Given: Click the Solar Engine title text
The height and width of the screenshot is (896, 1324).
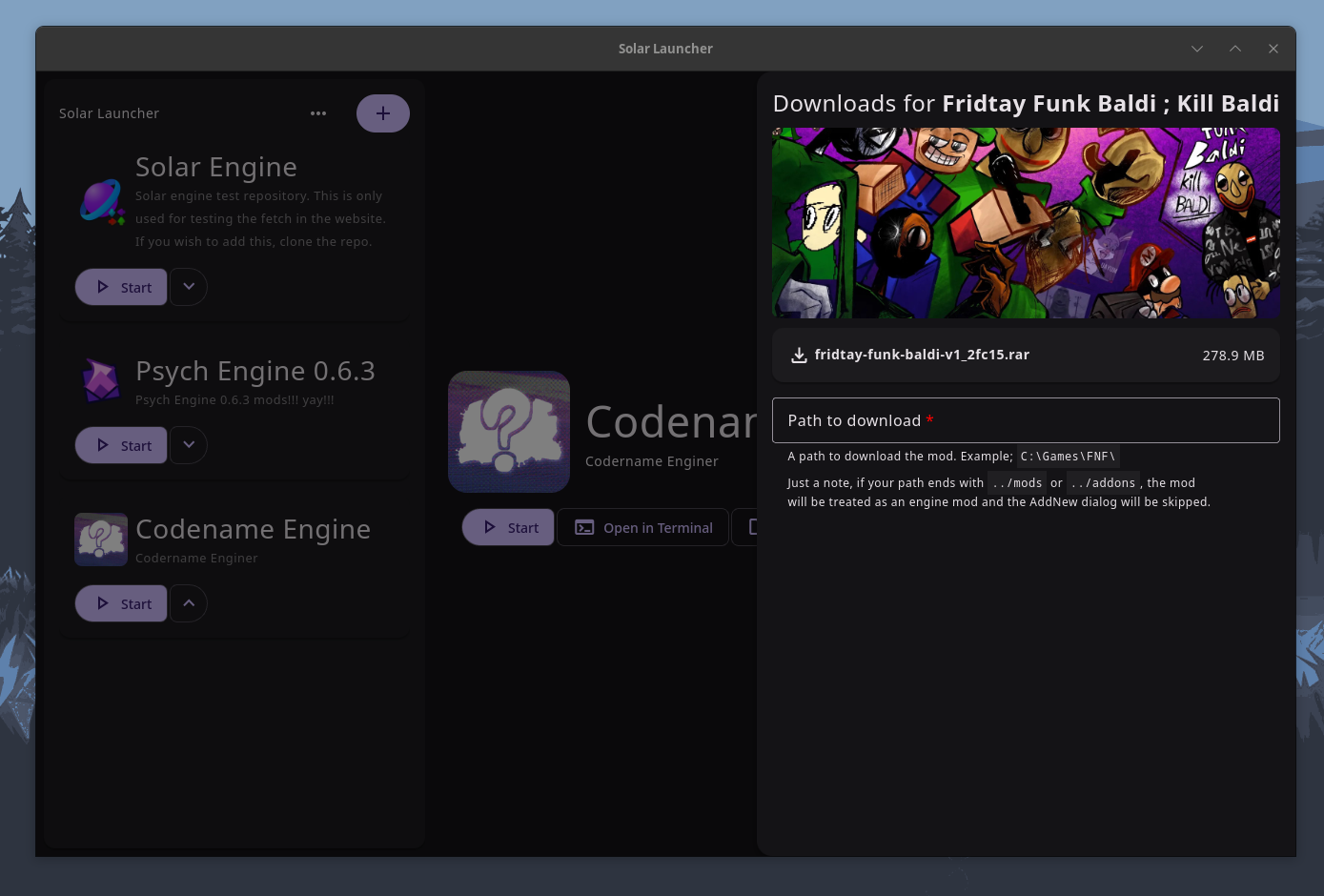Looking at the screenshot, I should [216, 167].
